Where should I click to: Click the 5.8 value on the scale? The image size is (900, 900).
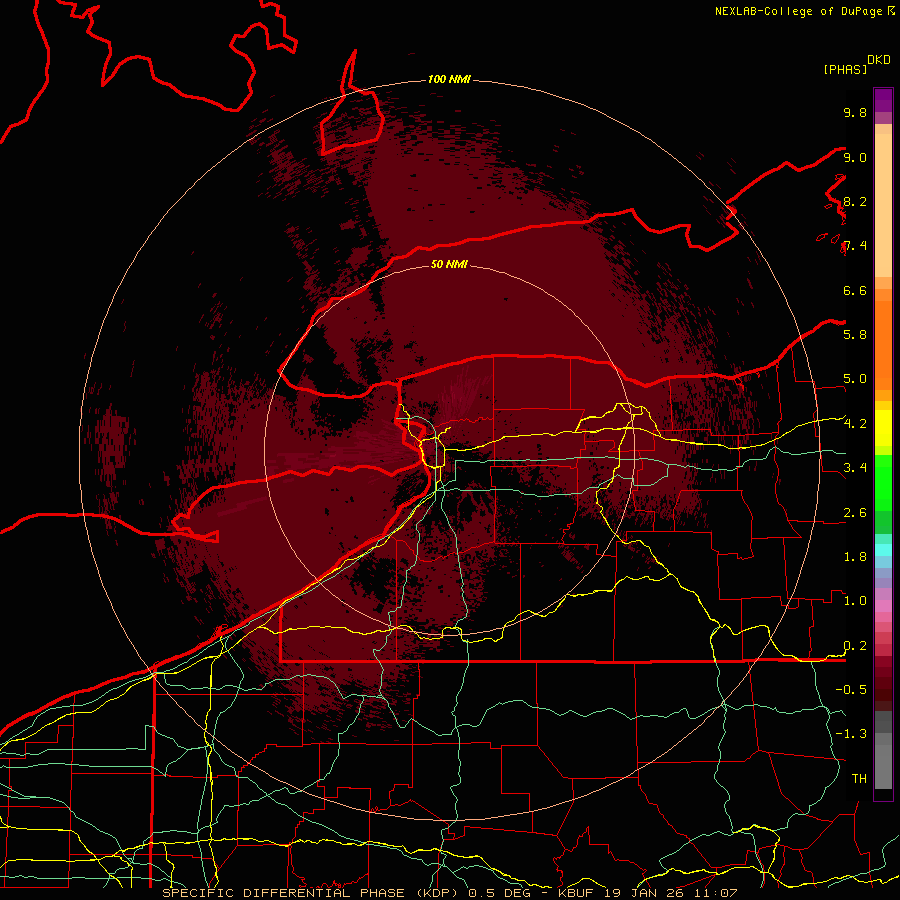(854, 334)
